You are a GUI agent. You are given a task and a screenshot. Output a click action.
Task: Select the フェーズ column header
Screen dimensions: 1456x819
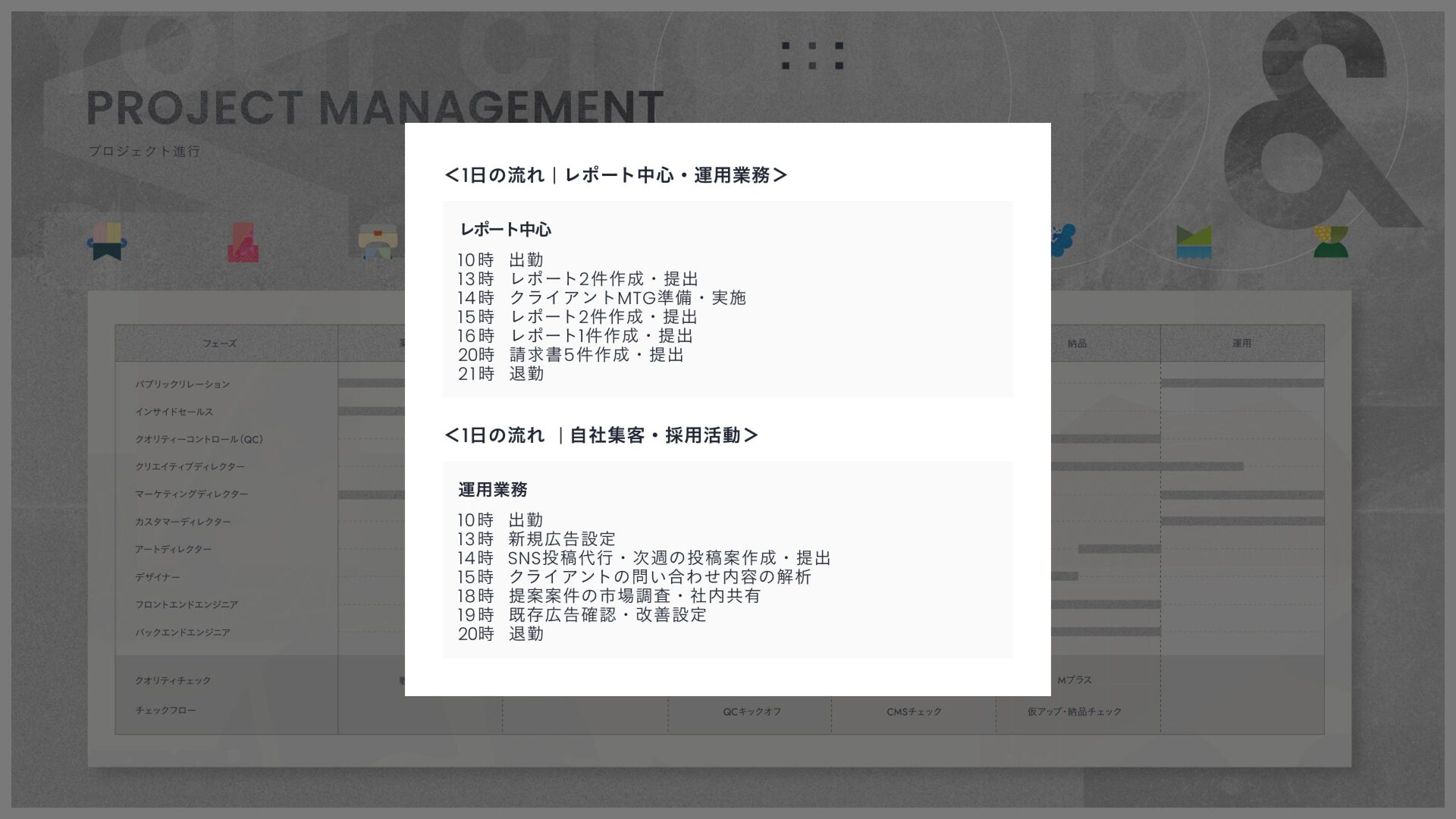(219, 344)
